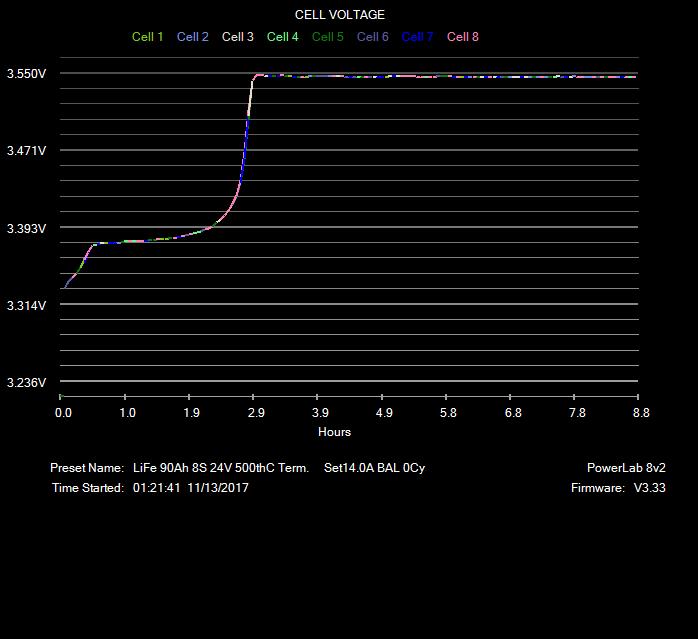Click the Hours x-axis title
This screenshot has height=639, width=698.
click(334, 432)
